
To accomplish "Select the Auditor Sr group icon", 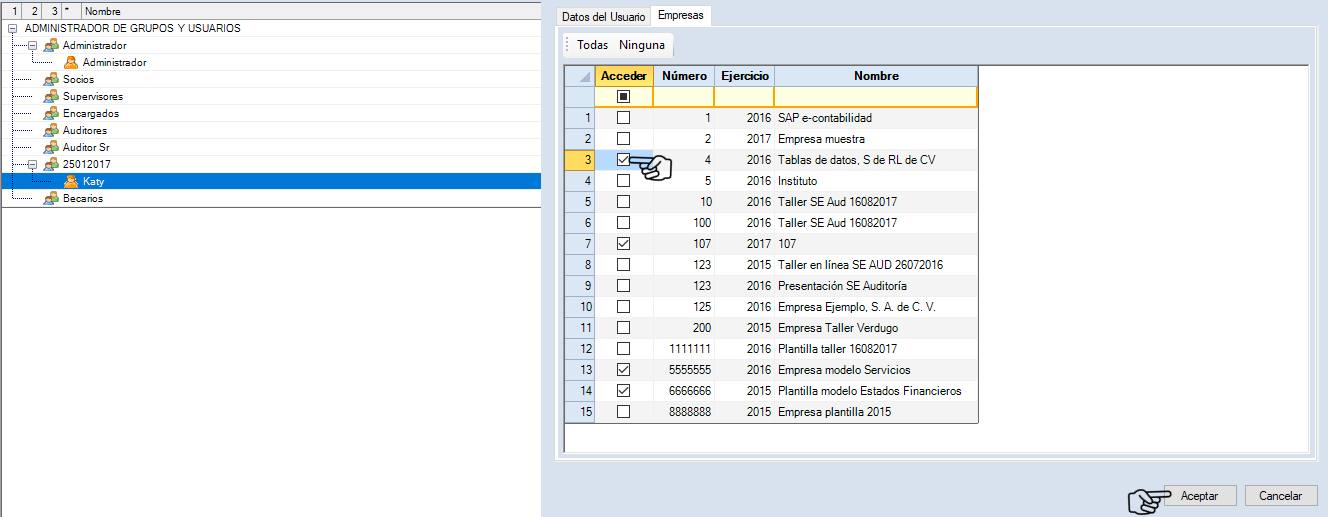I will (x=51, y=147).
